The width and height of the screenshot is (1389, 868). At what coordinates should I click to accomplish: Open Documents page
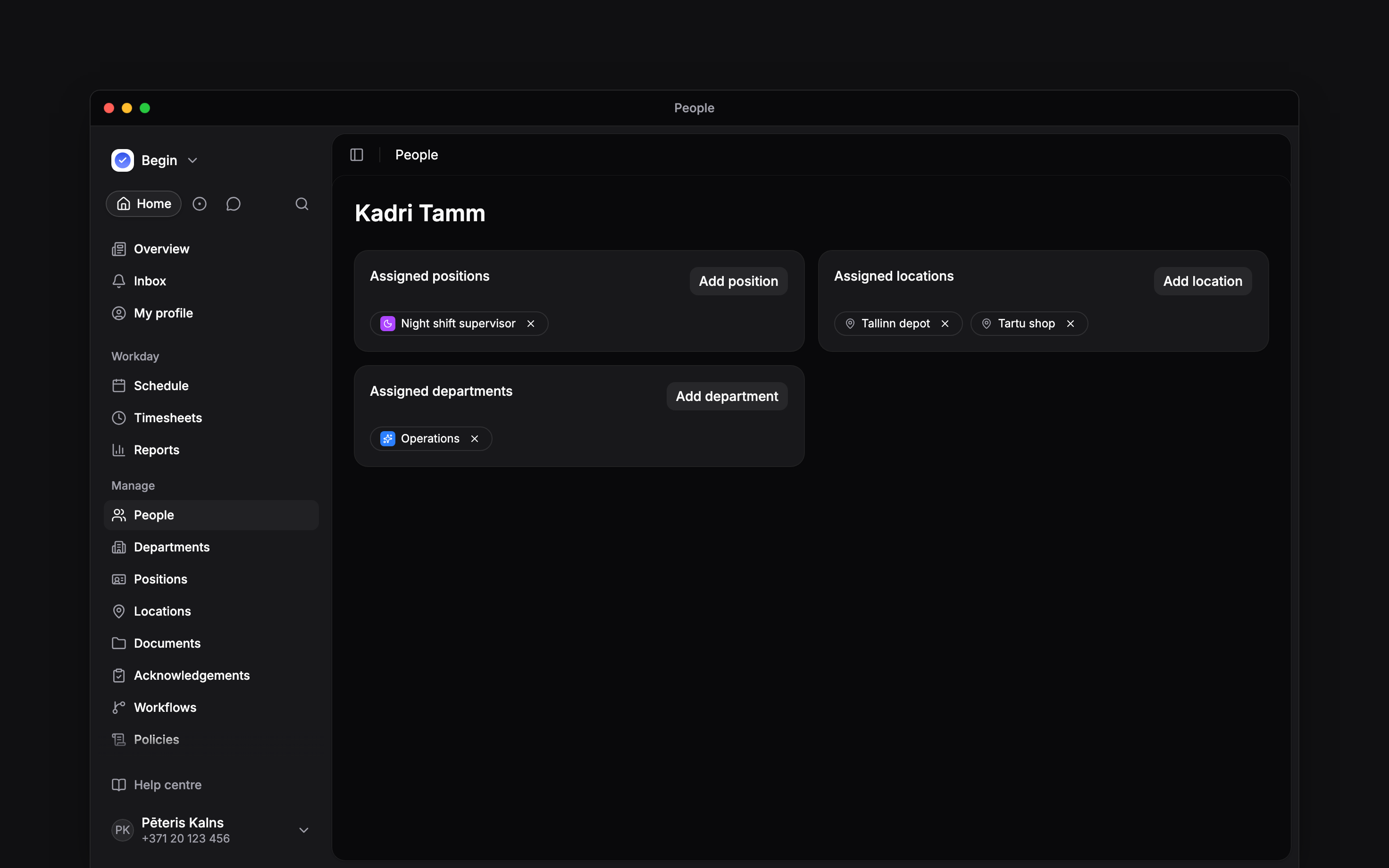tap(211, 643)
